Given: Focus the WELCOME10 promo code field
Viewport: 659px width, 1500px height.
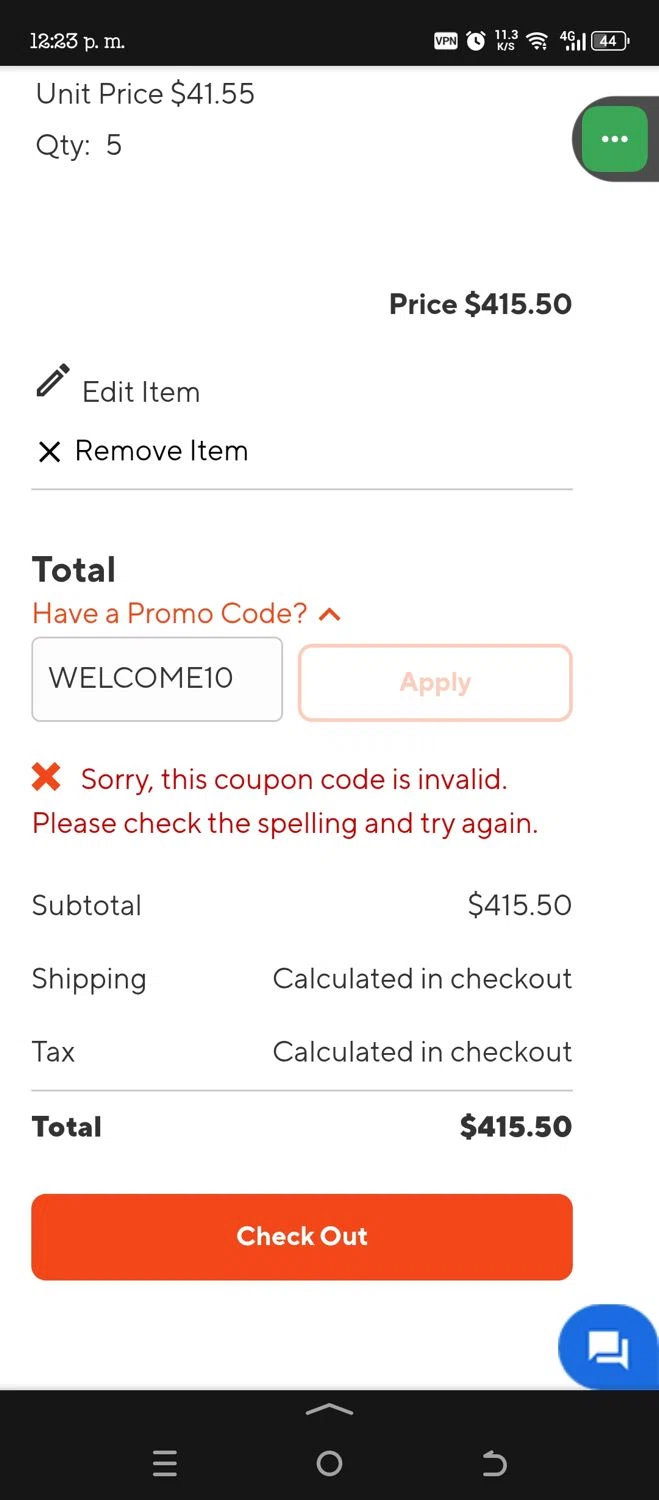Looking at the screenshot, I should click(157, 679).
